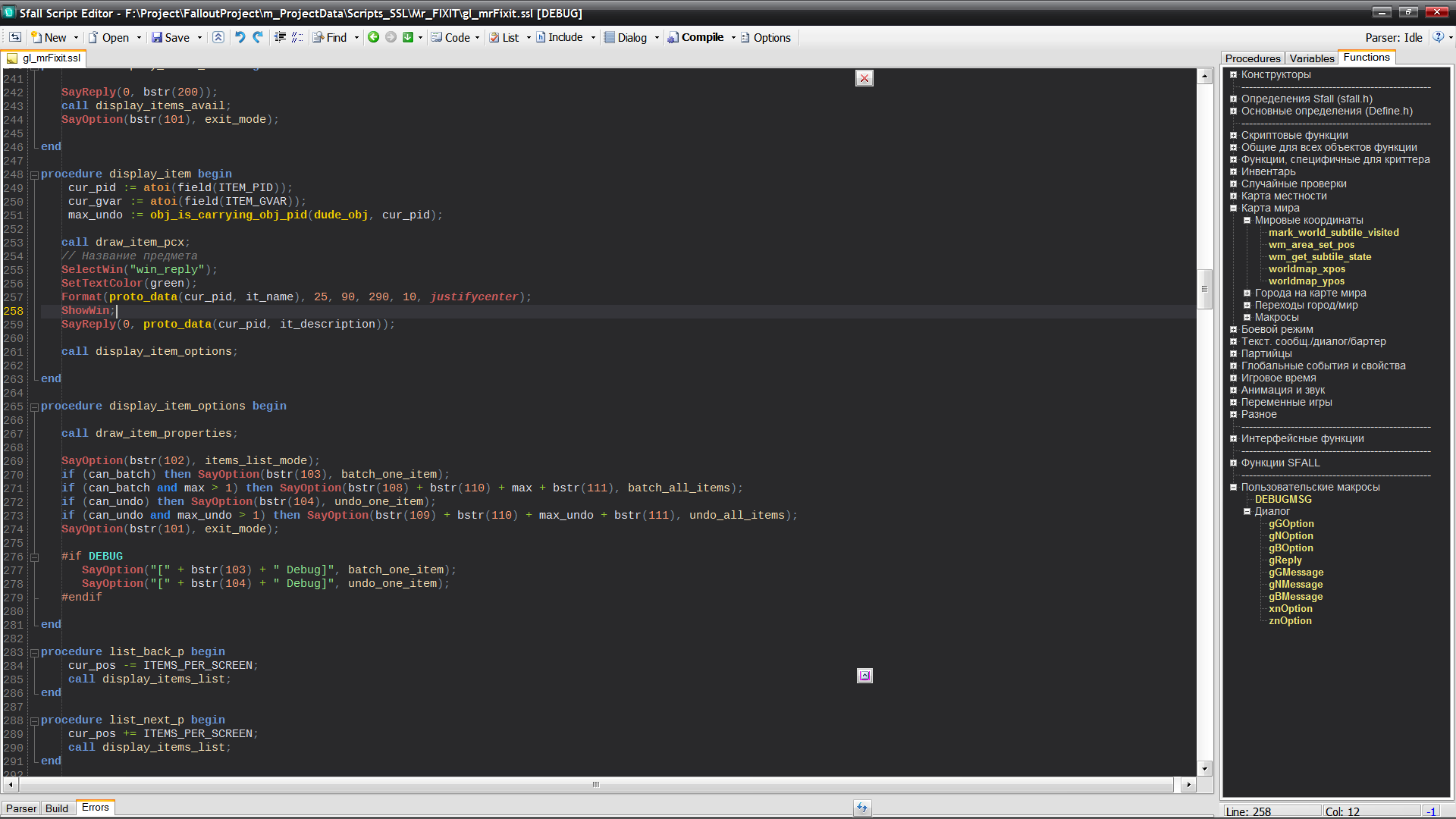1456x819 pixels.
Task: Open the Build bottom tab
Action: point(57,808)
